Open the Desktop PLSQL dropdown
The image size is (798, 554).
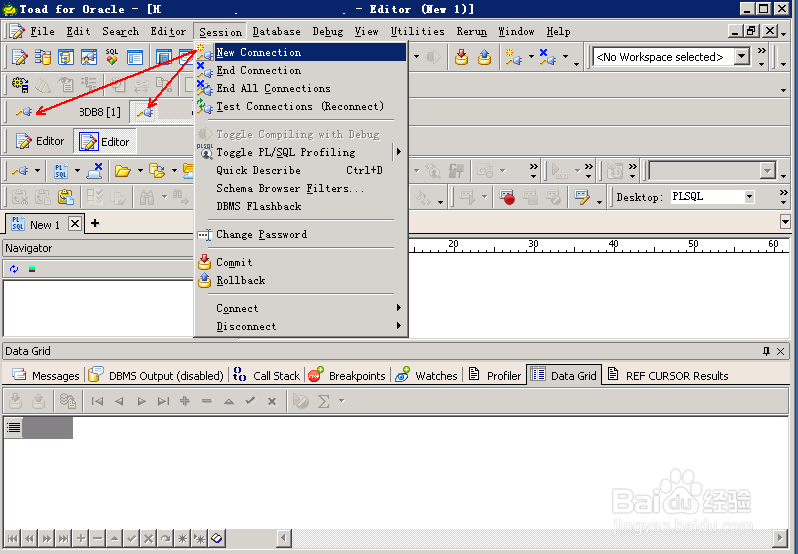pyautogui.click(x=749, y=197)
